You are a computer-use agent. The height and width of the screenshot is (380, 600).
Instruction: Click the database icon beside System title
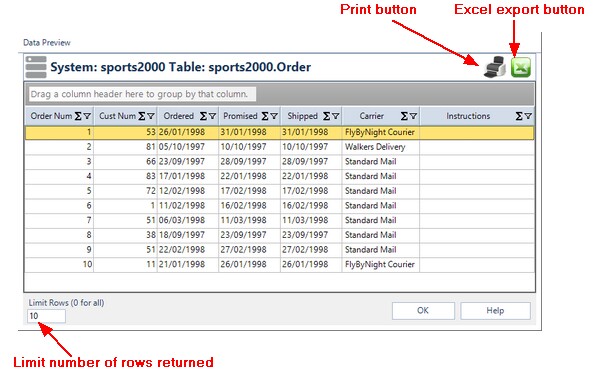tap(36, 67)
